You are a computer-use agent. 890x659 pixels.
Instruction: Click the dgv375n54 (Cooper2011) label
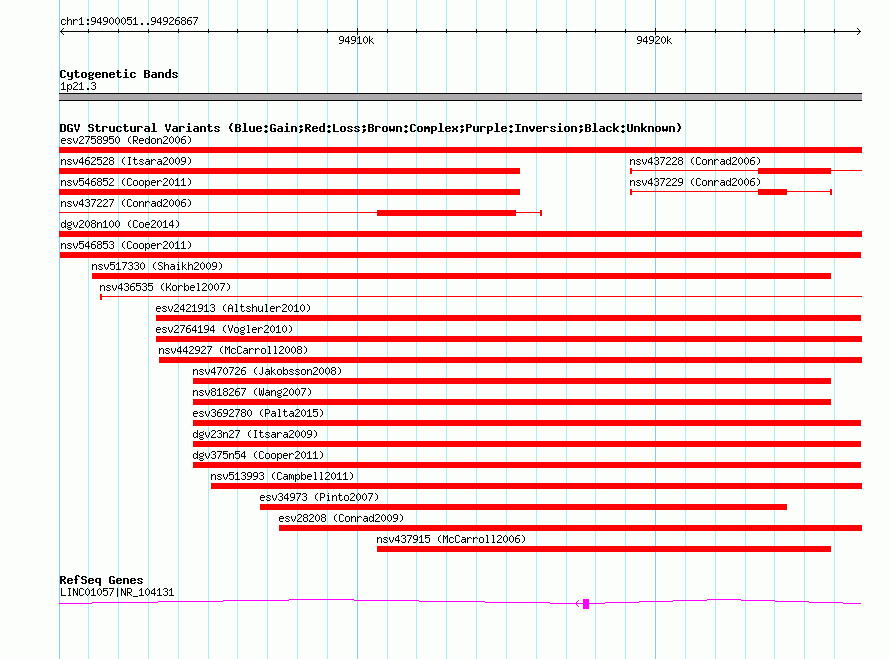[x=258, y=455]
